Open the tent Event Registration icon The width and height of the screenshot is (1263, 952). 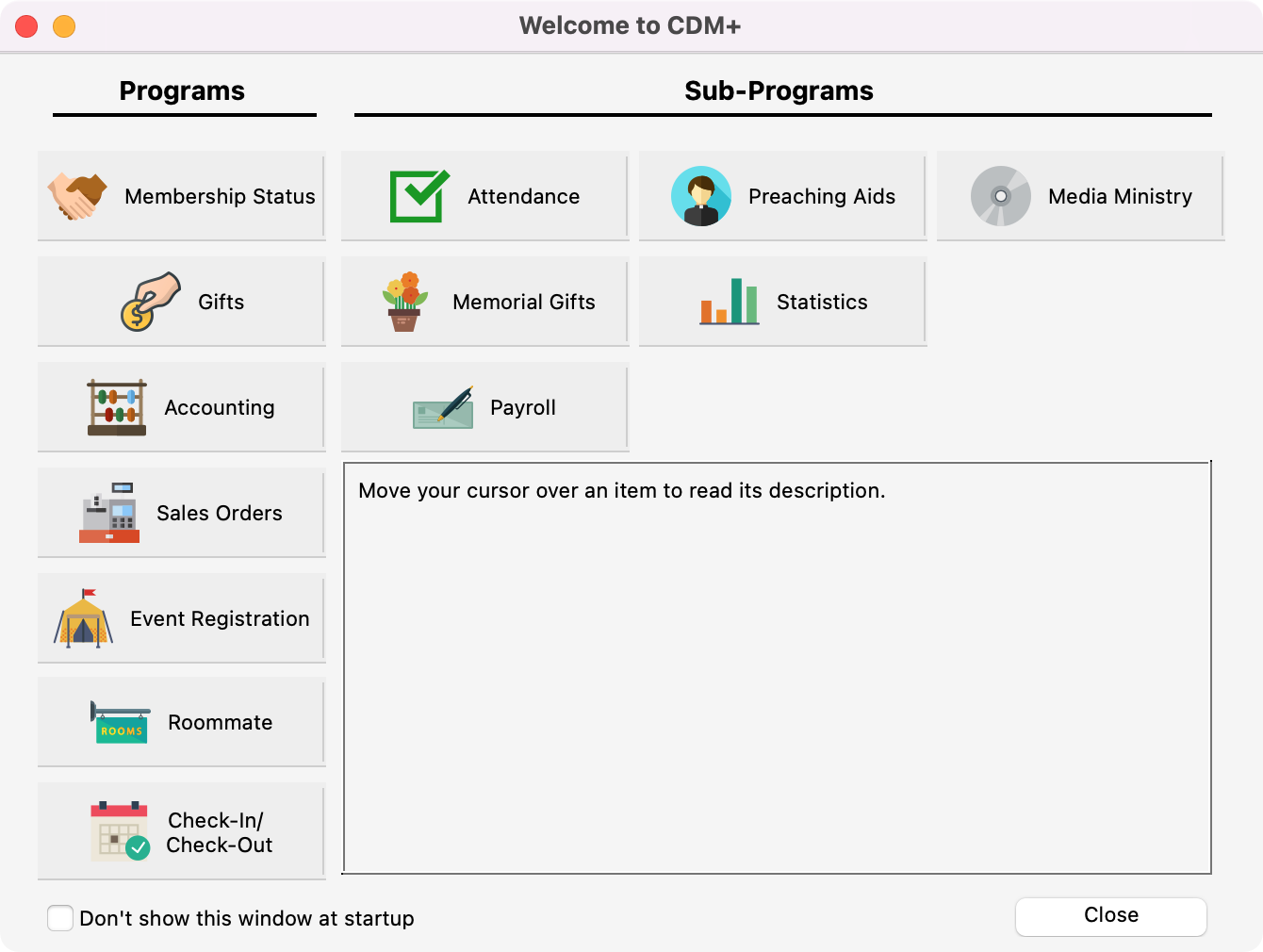click(x=83, y=618)
